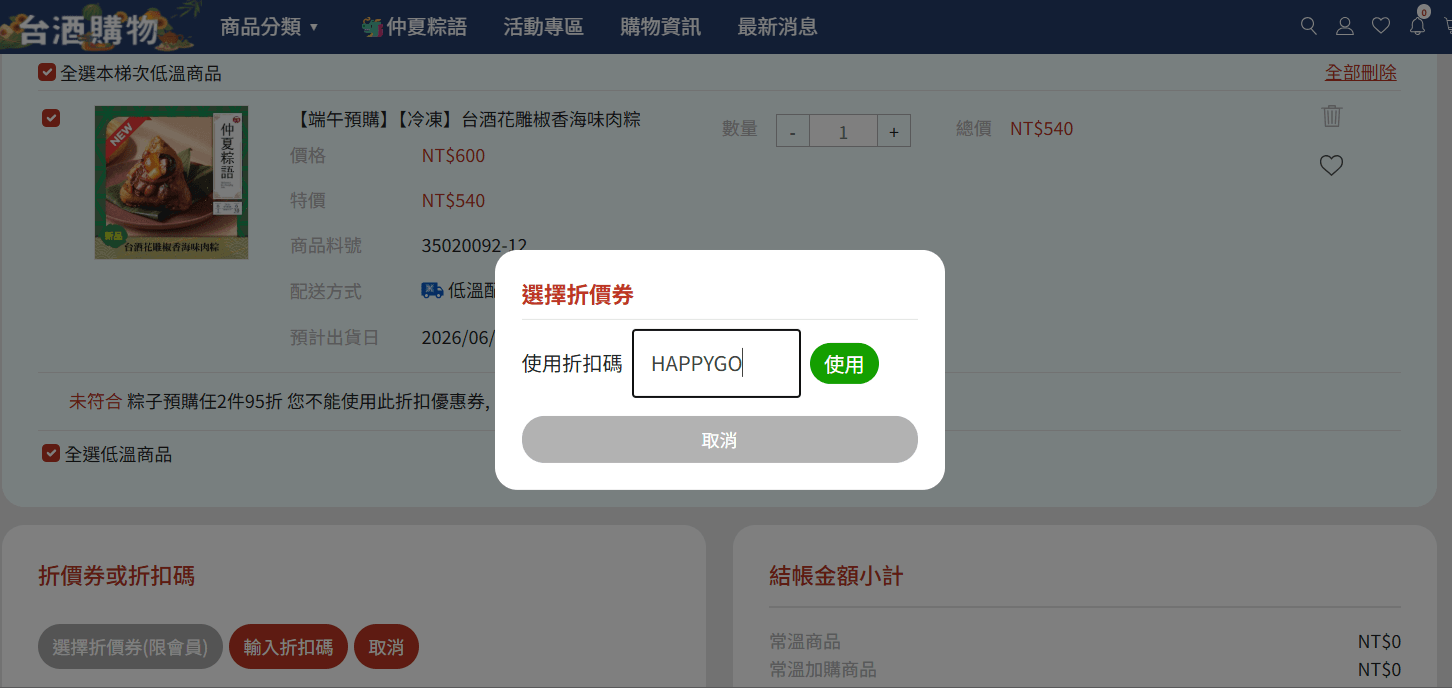The width and height of the screenshot is (1452, 688).
Task: Open the member account icon
Action: tap(1345, 26)
